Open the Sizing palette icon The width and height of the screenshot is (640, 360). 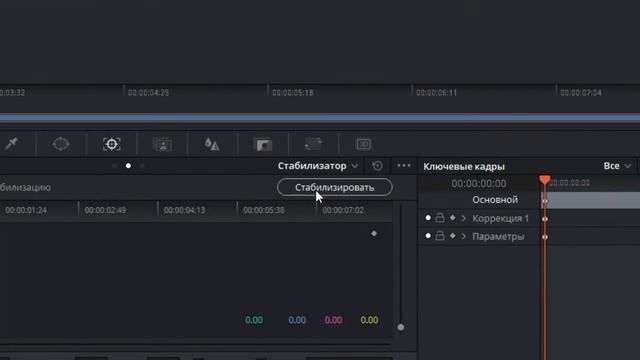pyautogui.click(x=313, y=144)
